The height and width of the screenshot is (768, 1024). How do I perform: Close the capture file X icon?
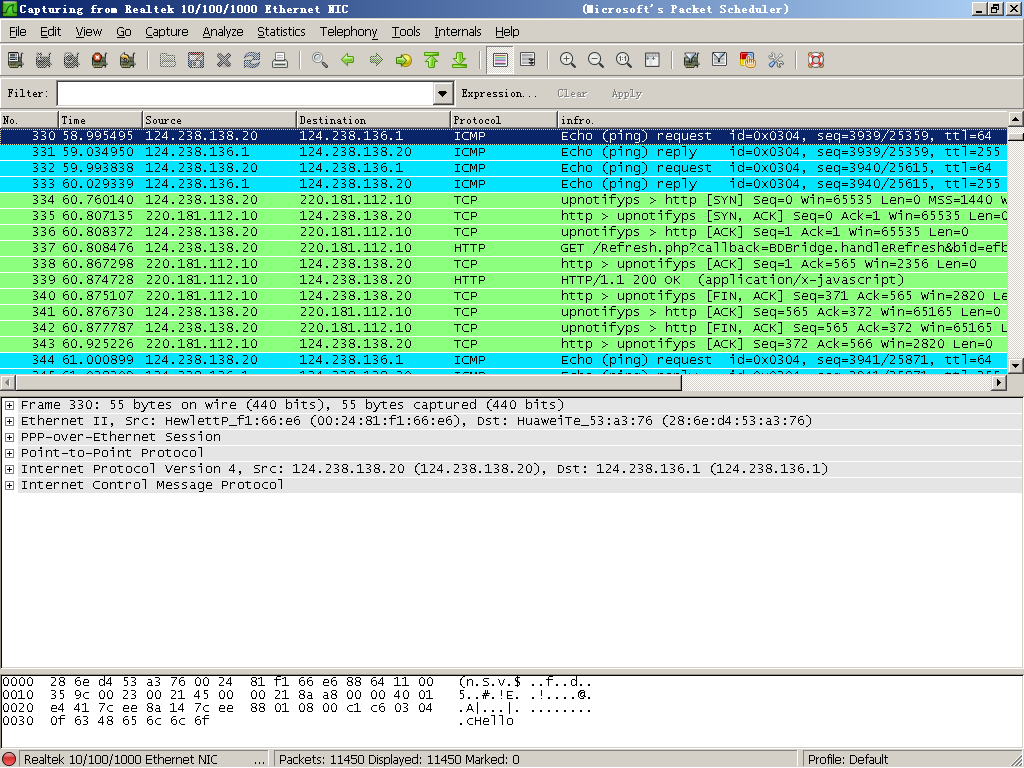224,60
